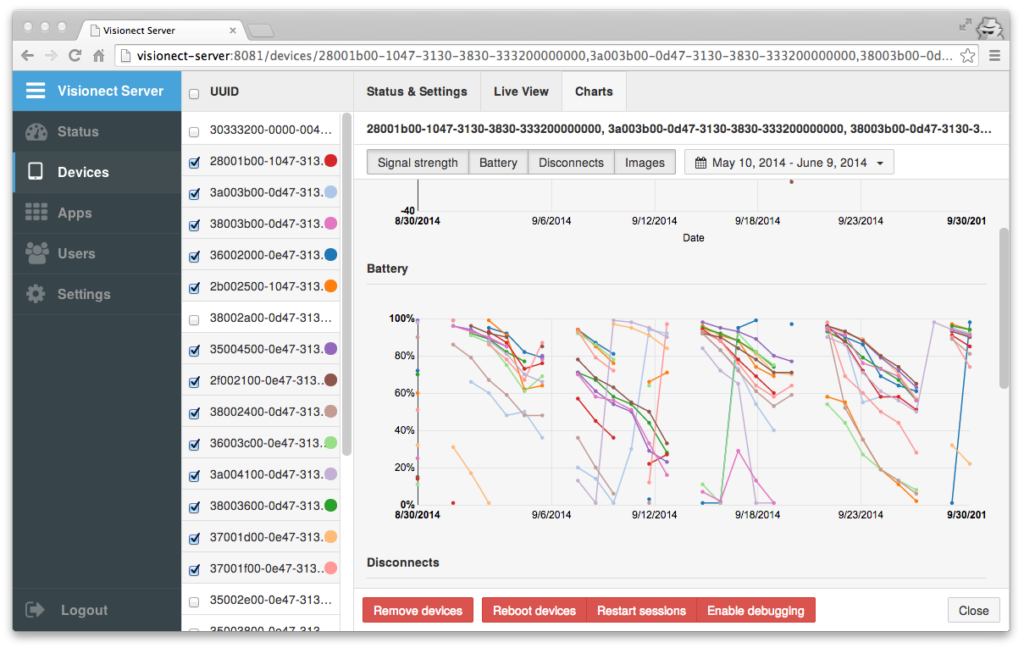Screen dimensions: 1024x648
Task: Toggle the Visionect Server hamburger menu
Action: point(35,91)
